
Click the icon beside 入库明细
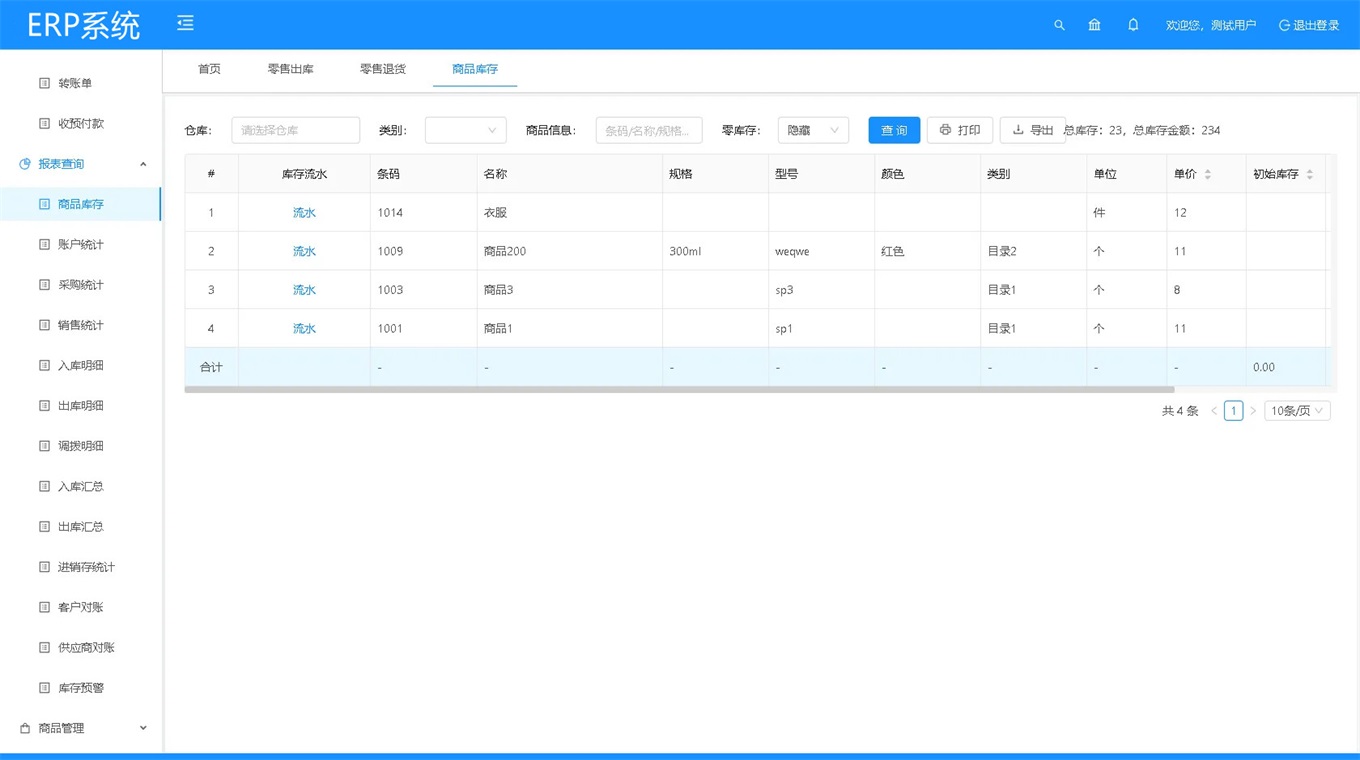(x=44, y=365)
